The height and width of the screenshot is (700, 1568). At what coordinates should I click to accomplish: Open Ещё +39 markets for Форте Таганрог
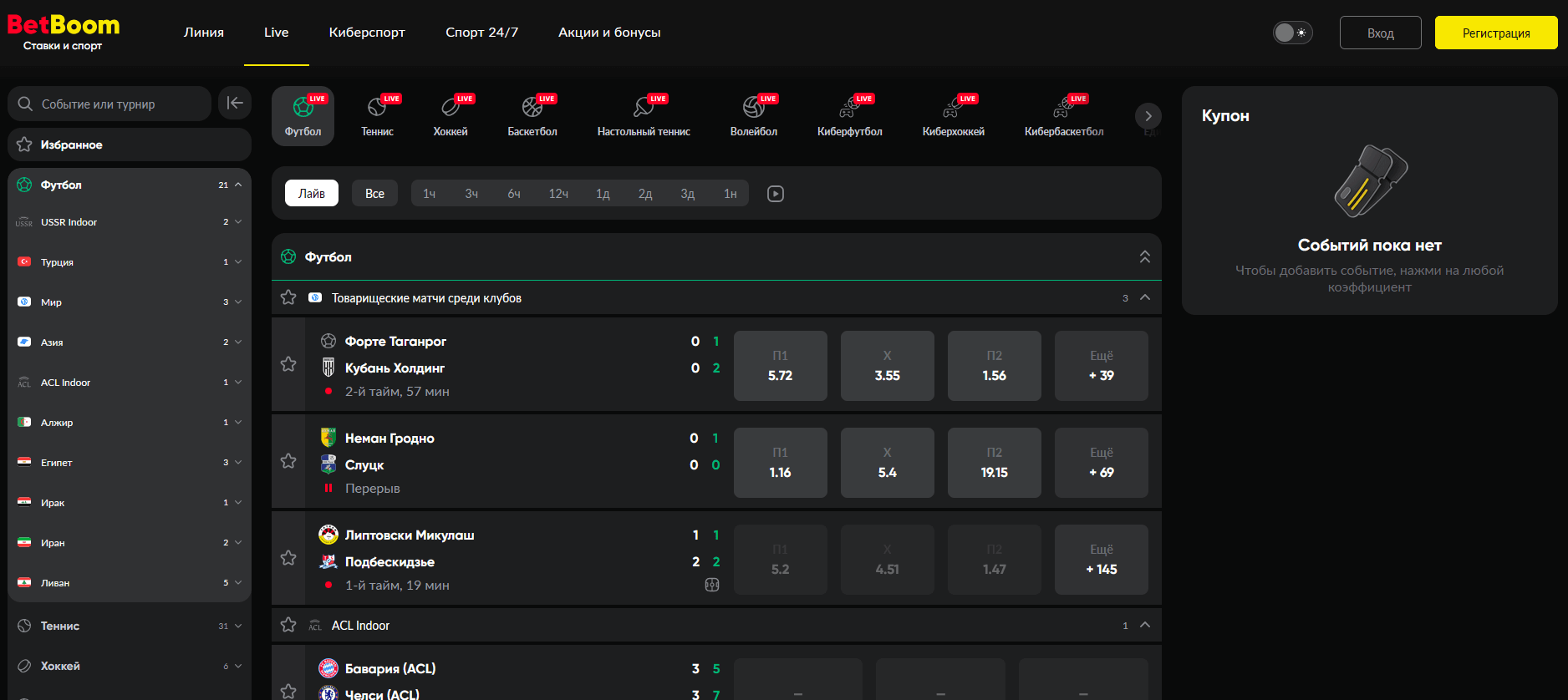(1102, 366)
